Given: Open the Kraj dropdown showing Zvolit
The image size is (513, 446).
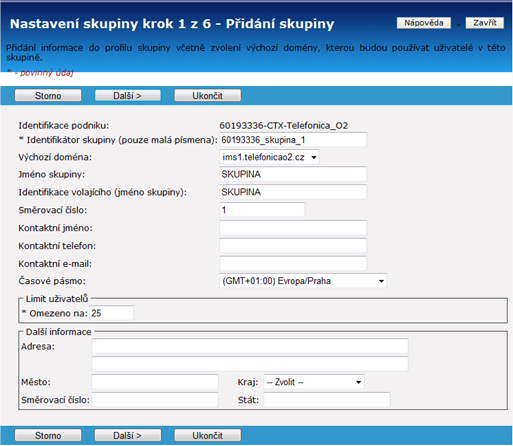Looking at the screenshot, I should [x=314, y=382].
